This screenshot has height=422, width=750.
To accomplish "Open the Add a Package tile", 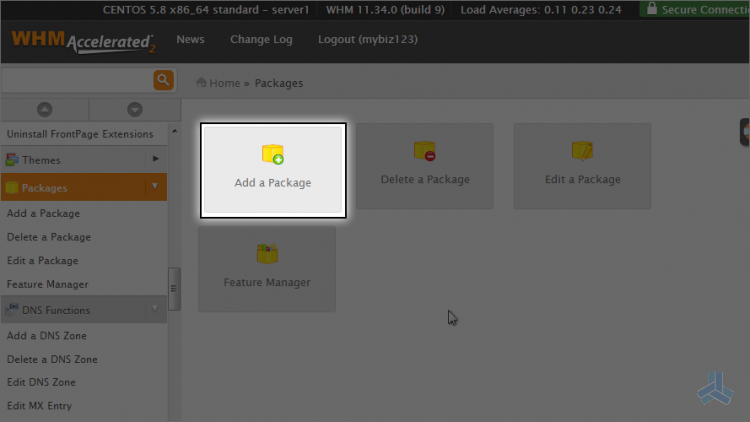I will [273, 170].
